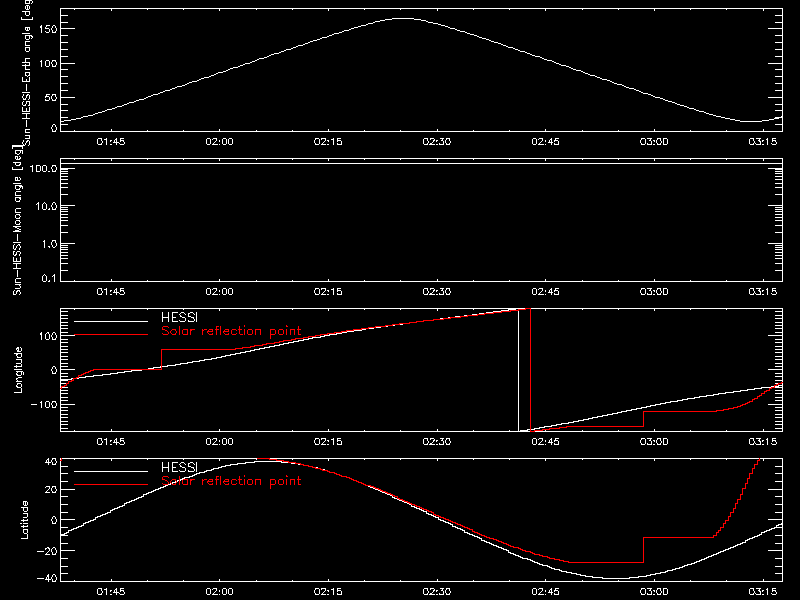Click the white HESSI legend line, Latitude plot
This screenshot has width=800, height=600.
point(111,471)
